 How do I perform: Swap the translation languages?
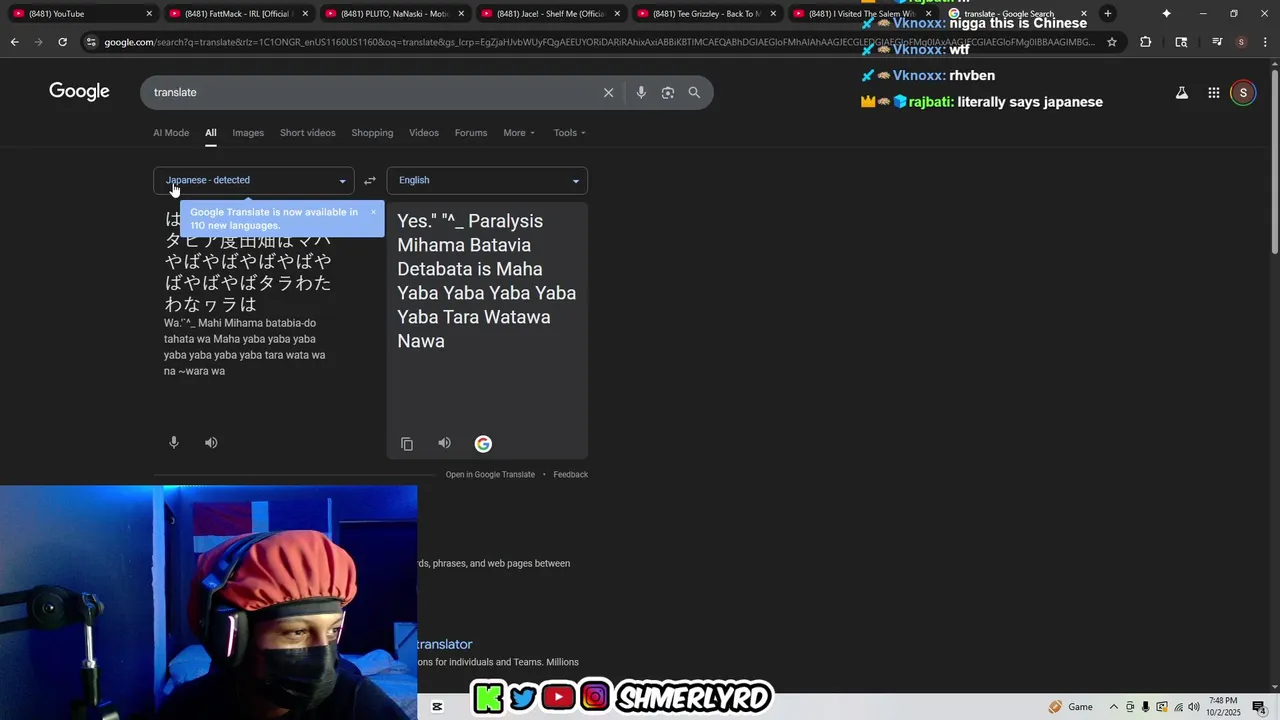[370, 181]
